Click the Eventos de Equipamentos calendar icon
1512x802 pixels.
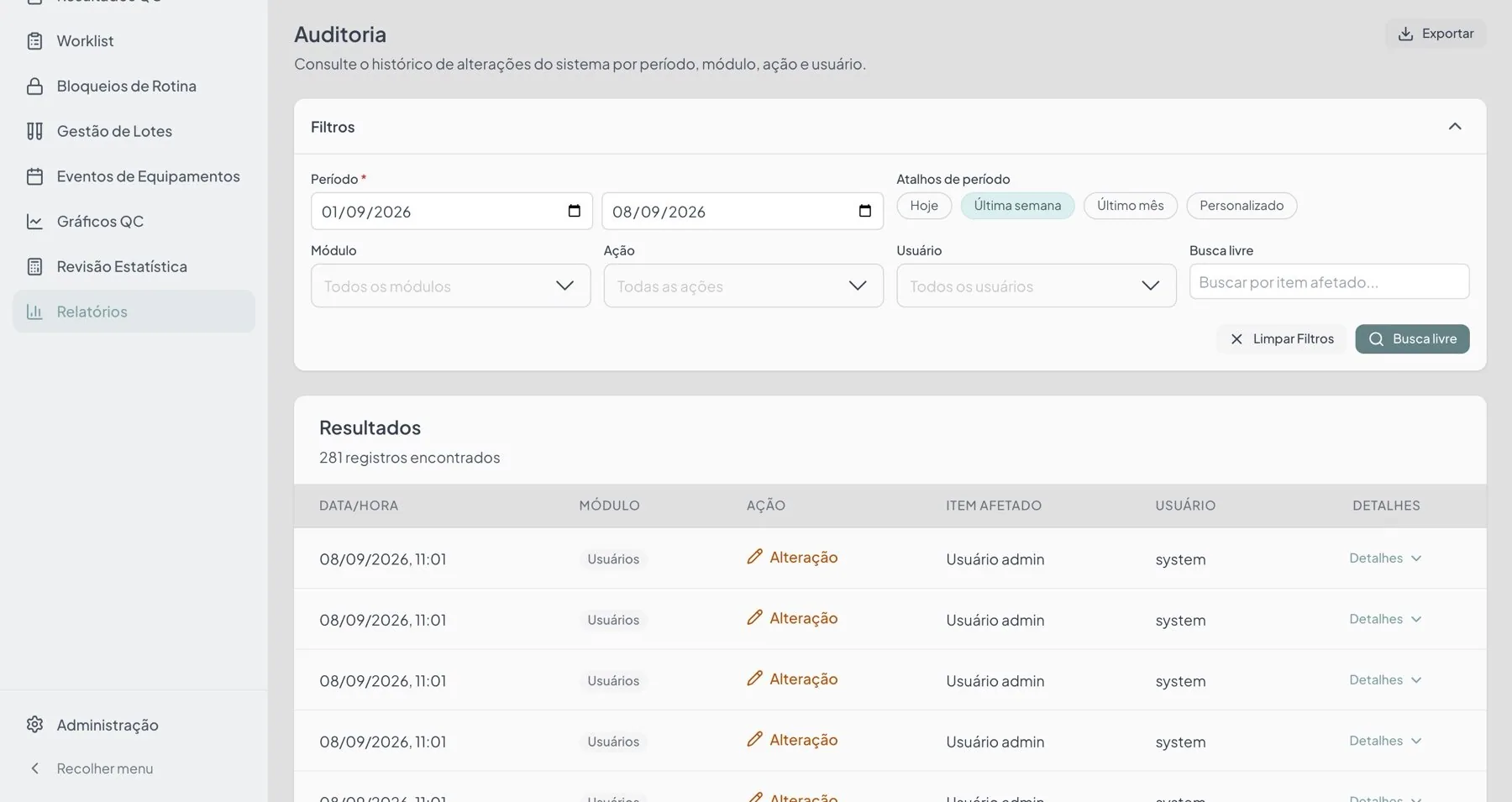coord(34,176)
